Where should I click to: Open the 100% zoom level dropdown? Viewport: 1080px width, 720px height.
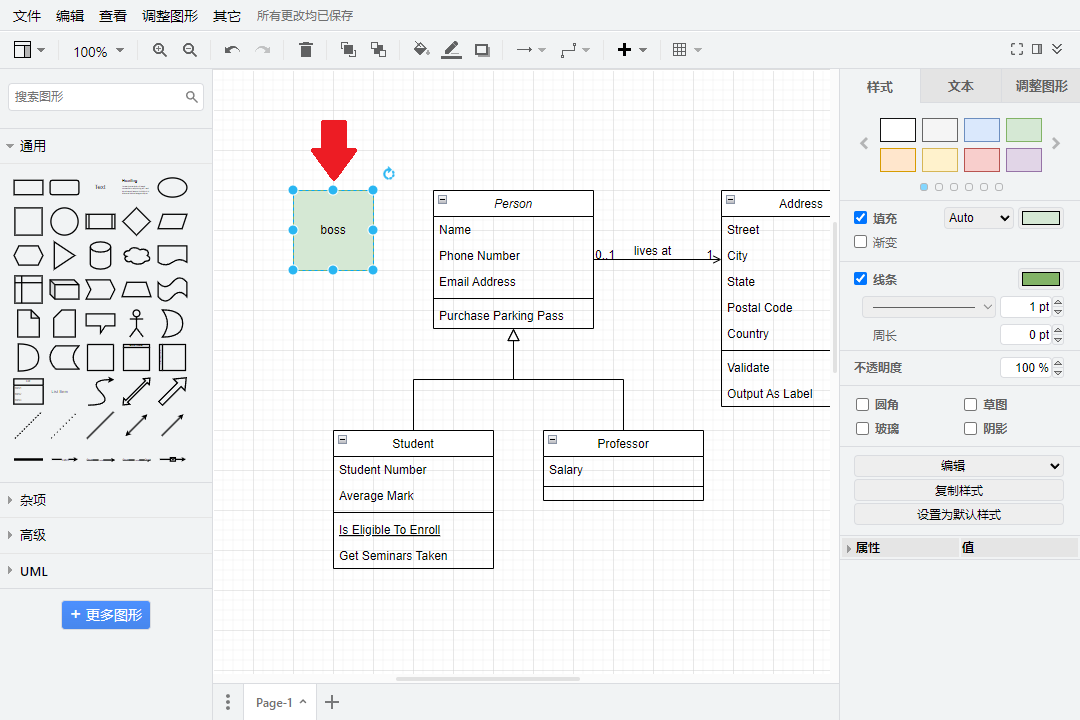click(98, 51)
